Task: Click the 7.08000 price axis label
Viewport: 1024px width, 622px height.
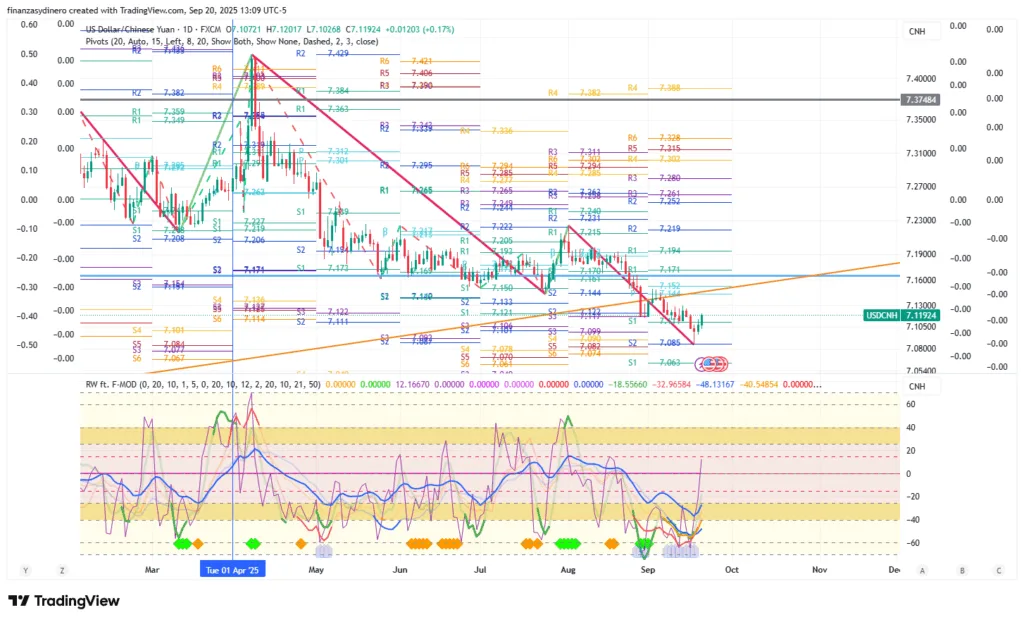Action: [921, 348]
